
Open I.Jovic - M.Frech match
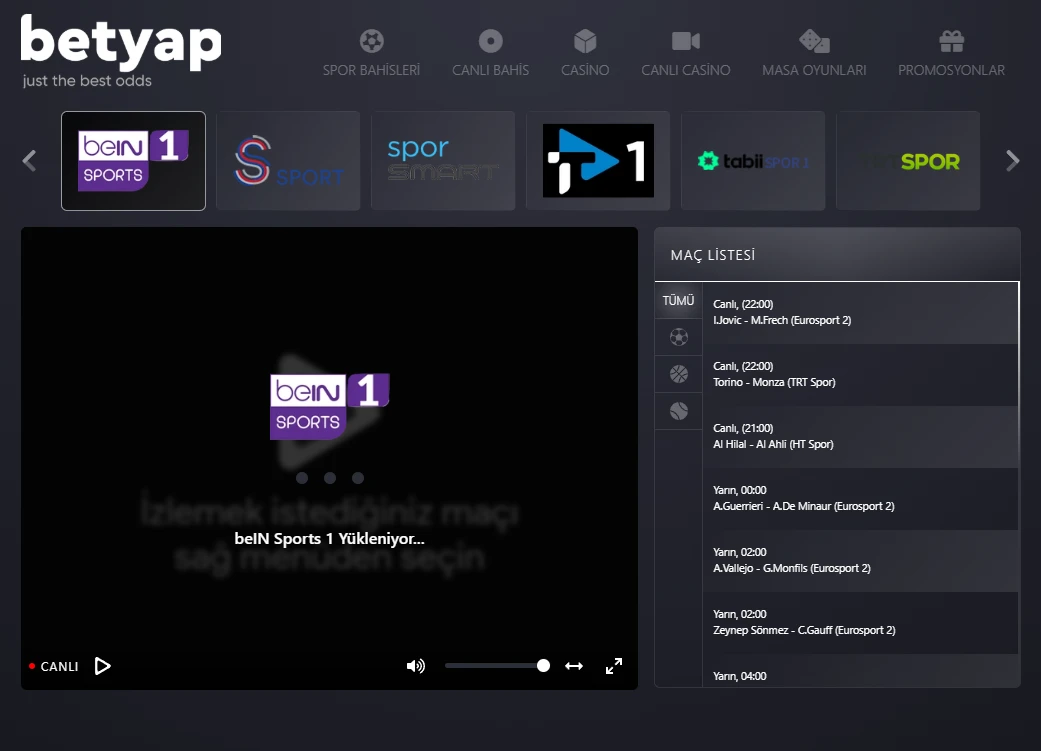(860, 313)
